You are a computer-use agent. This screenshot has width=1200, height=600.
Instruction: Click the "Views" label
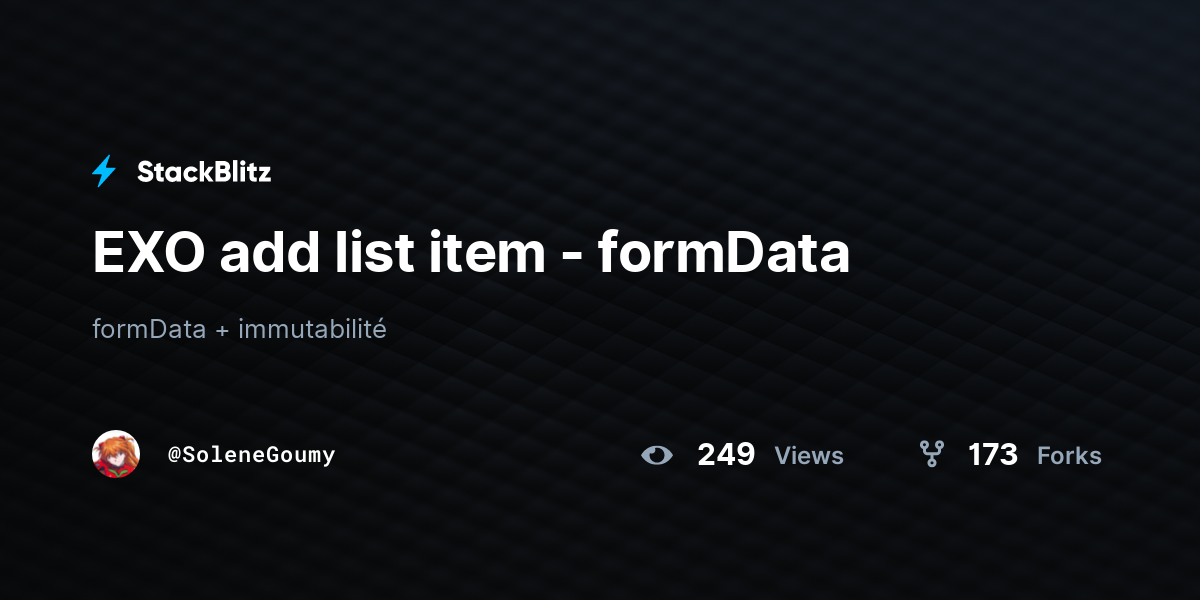809,456
